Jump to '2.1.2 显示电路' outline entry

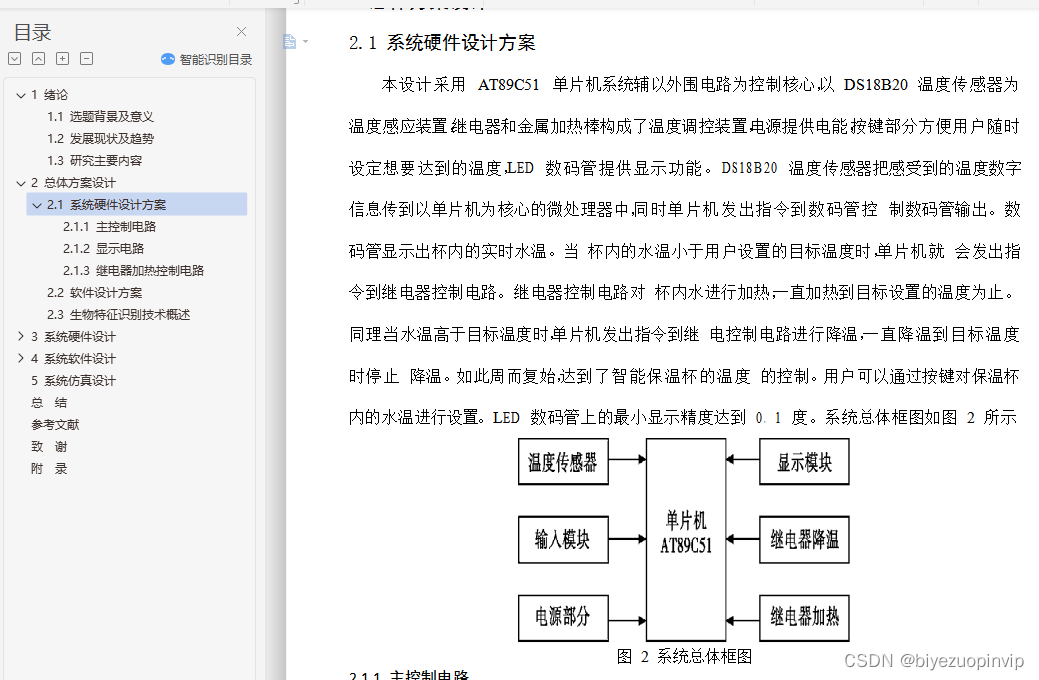(103, 249)
